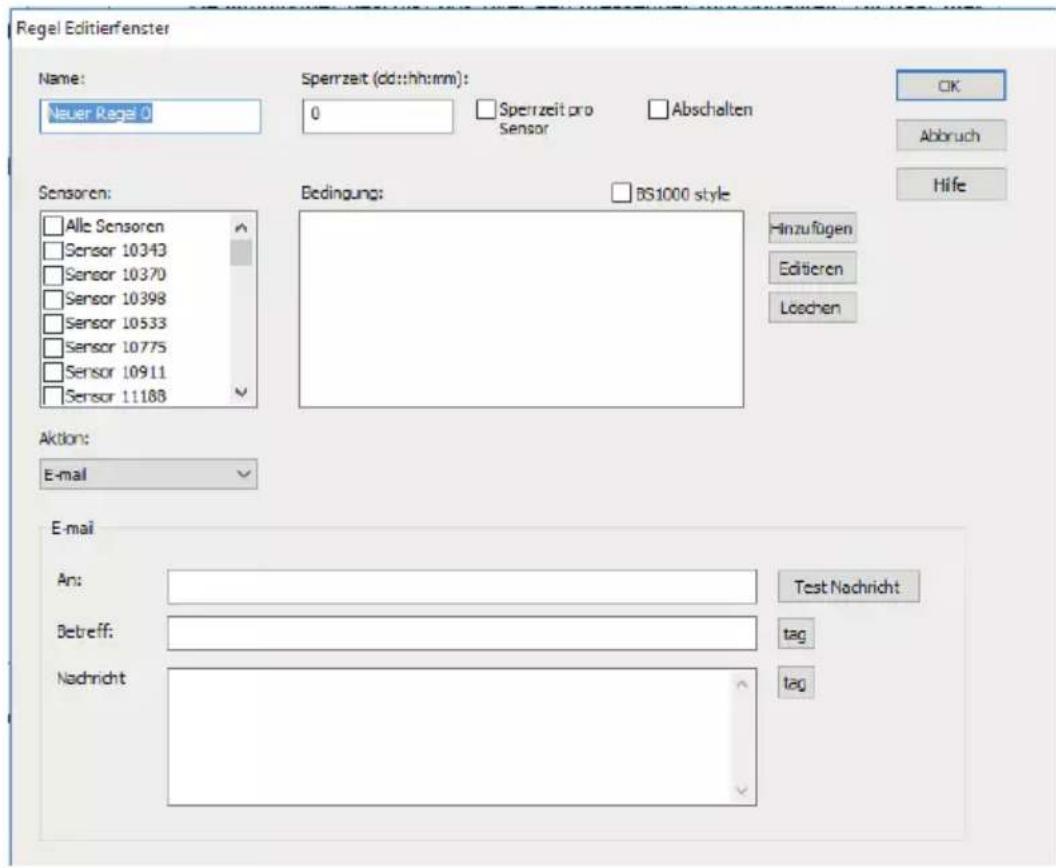Cancel with the Abbruch button
The width and height of the screenshot is (1056, 868).
(x=950, y=135)
